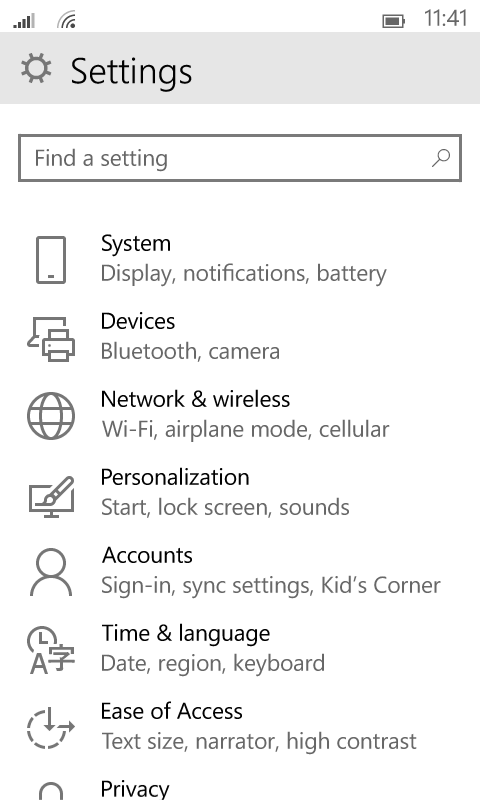Click in the Find a setting field

coord(240,158)
